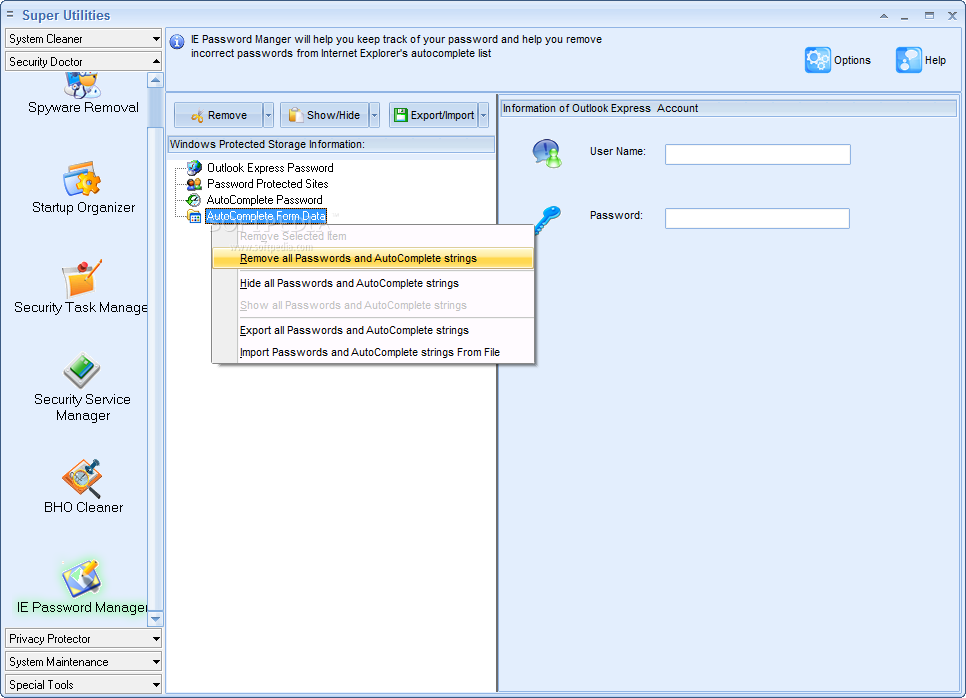Click the Show/Hide toolbar button
This screenshot has width=966, height=698.
(325, 115)
